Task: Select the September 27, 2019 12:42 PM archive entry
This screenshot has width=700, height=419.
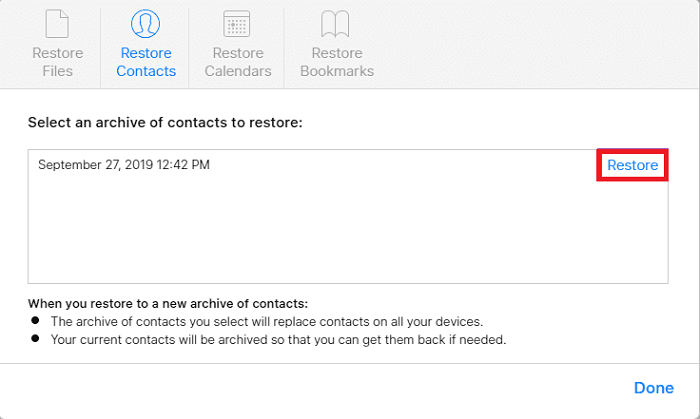Action: [x=124, y=165]
